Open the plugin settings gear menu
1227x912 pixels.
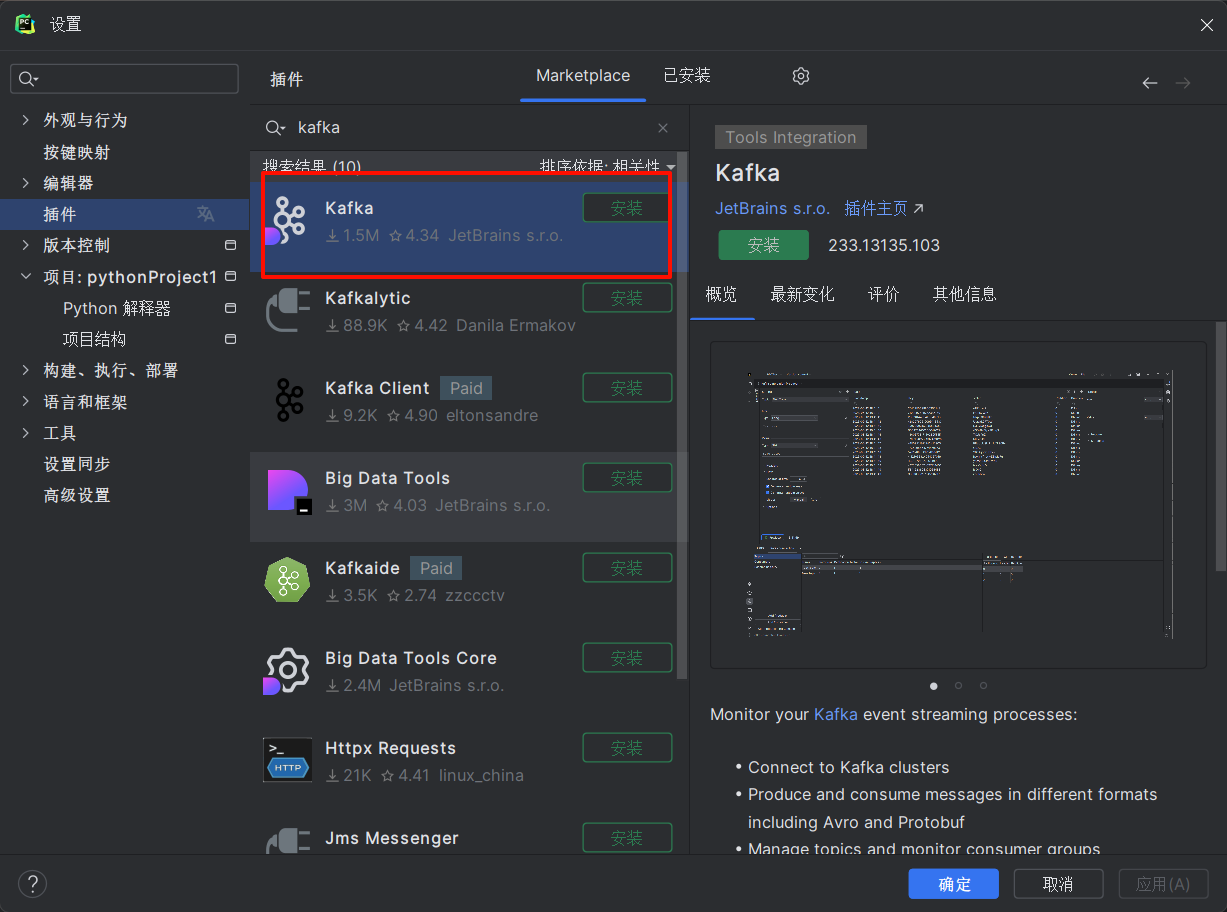[x=801, y=76]
